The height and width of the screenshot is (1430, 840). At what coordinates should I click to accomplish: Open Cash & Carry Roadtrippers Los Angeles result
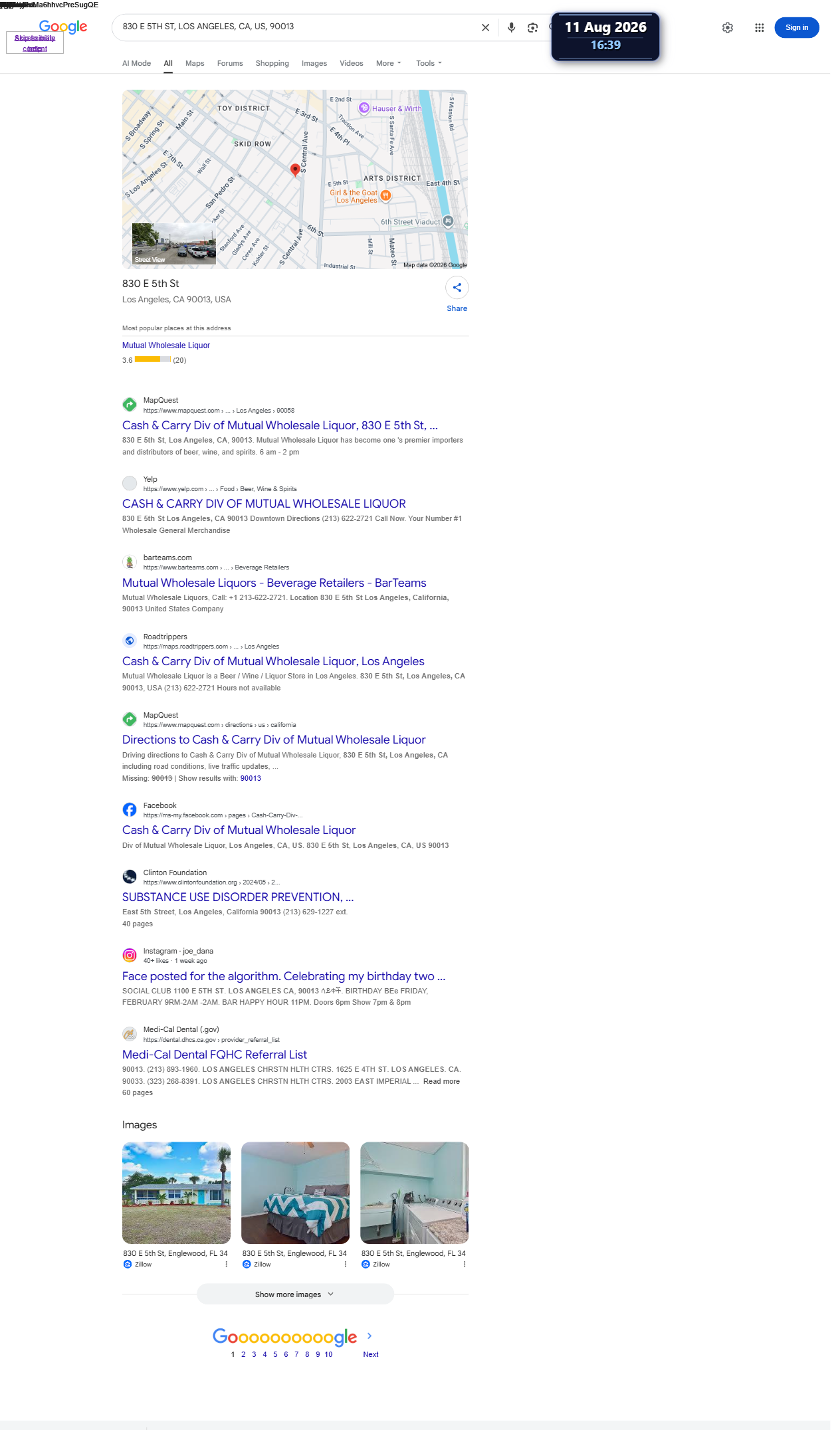click(273, 661)
